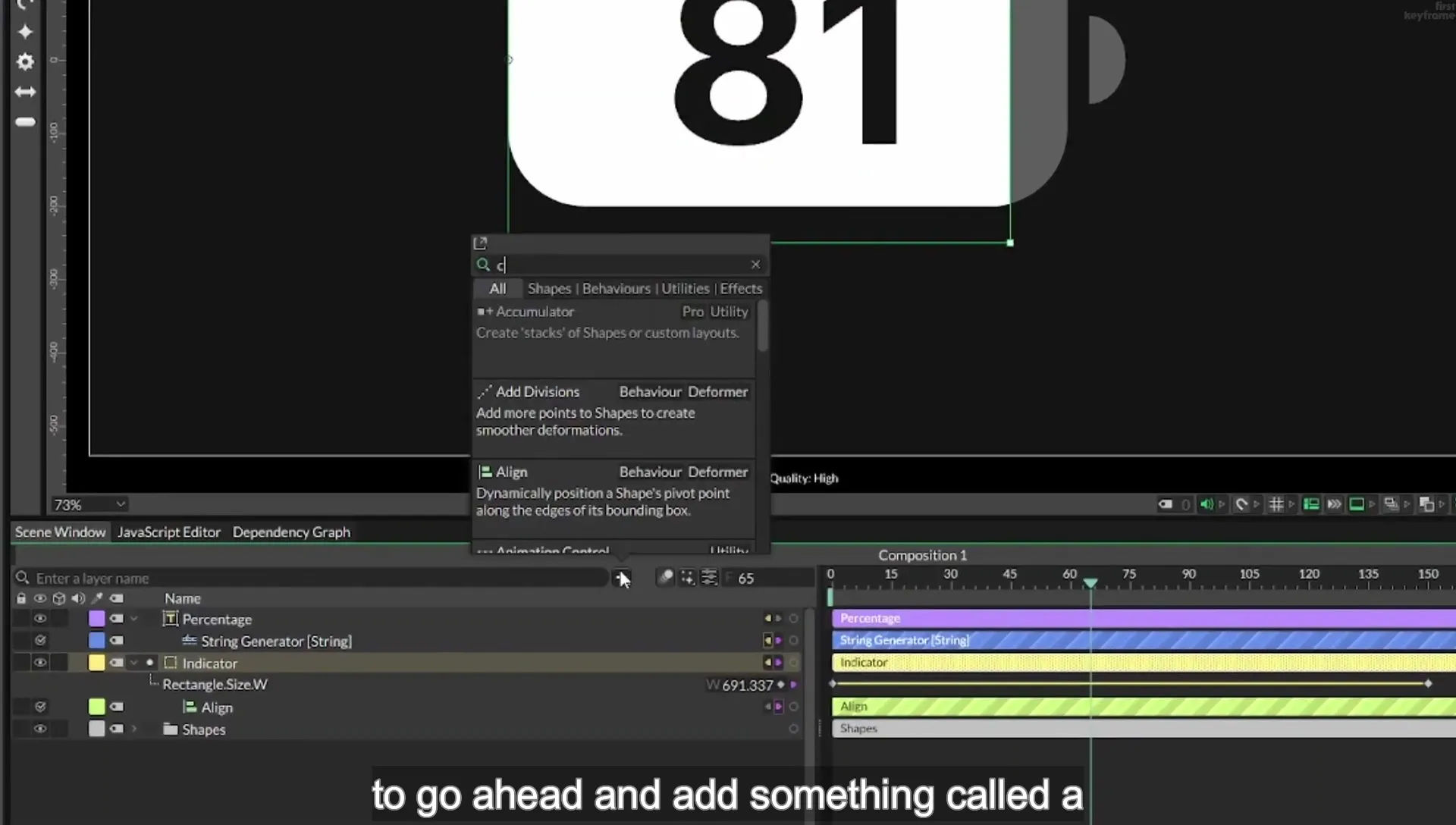Viewport: 1456px width, 825px height.
Task: Select the rounded pill shape tool
Action: [x=25, y=122]
